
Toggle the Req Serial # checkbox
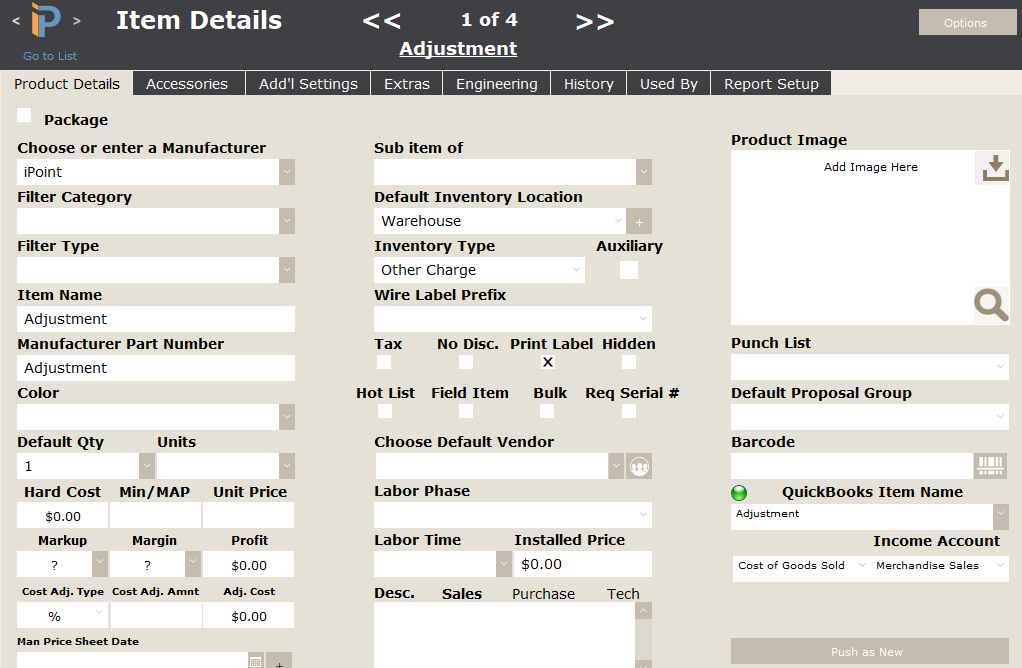628,410
